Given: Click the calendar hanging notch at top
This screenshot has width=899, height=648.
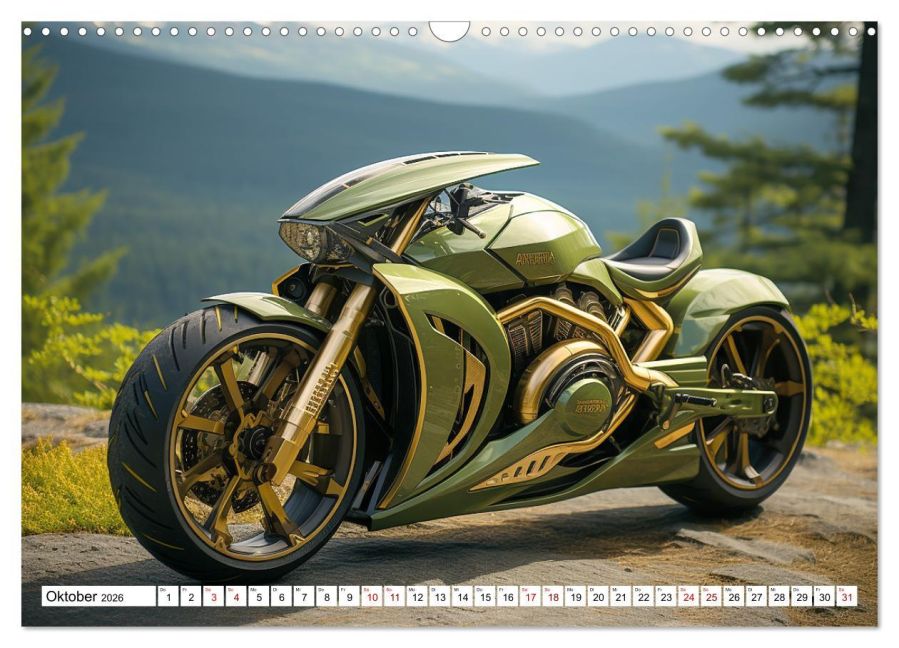Looking at the screenshot, I should 450,31.
